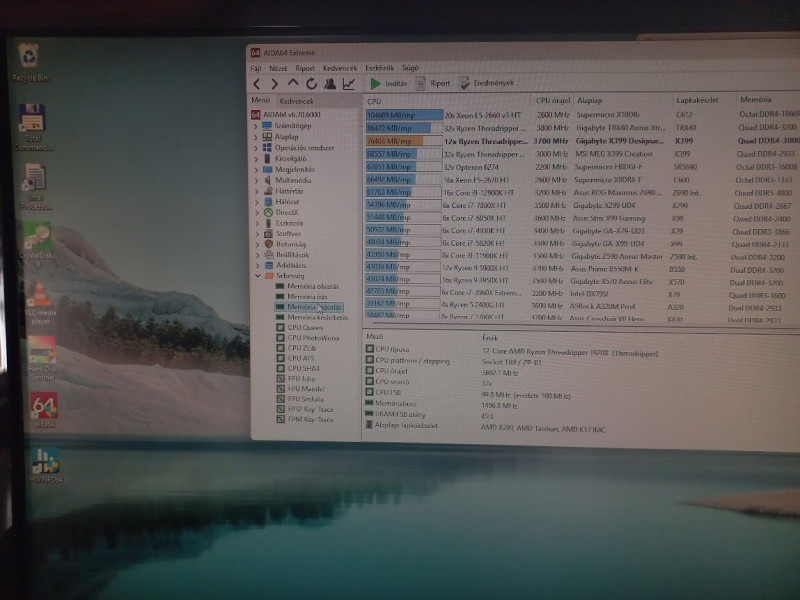Select the 20x Xeon E5-2660 v3 HT row

582,115
